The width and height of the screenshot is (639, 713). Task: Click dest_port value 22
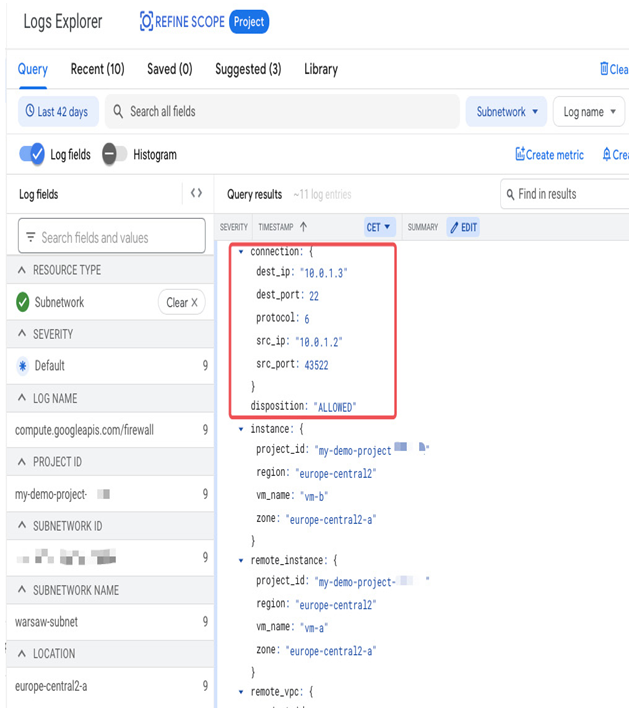pos(314,296)
